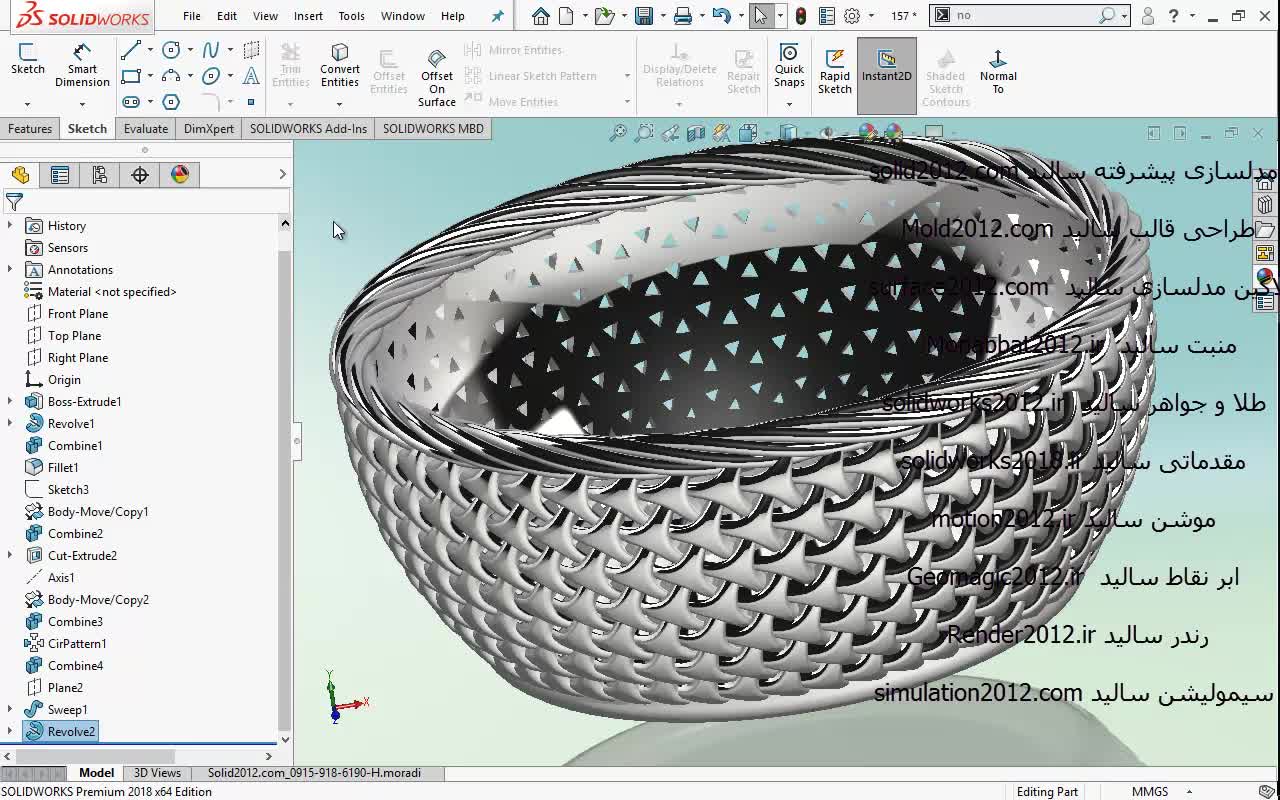Switch to the 3D Views bottom tab
The height and width of the screenshot is (800, 1280).
(158, 773)
